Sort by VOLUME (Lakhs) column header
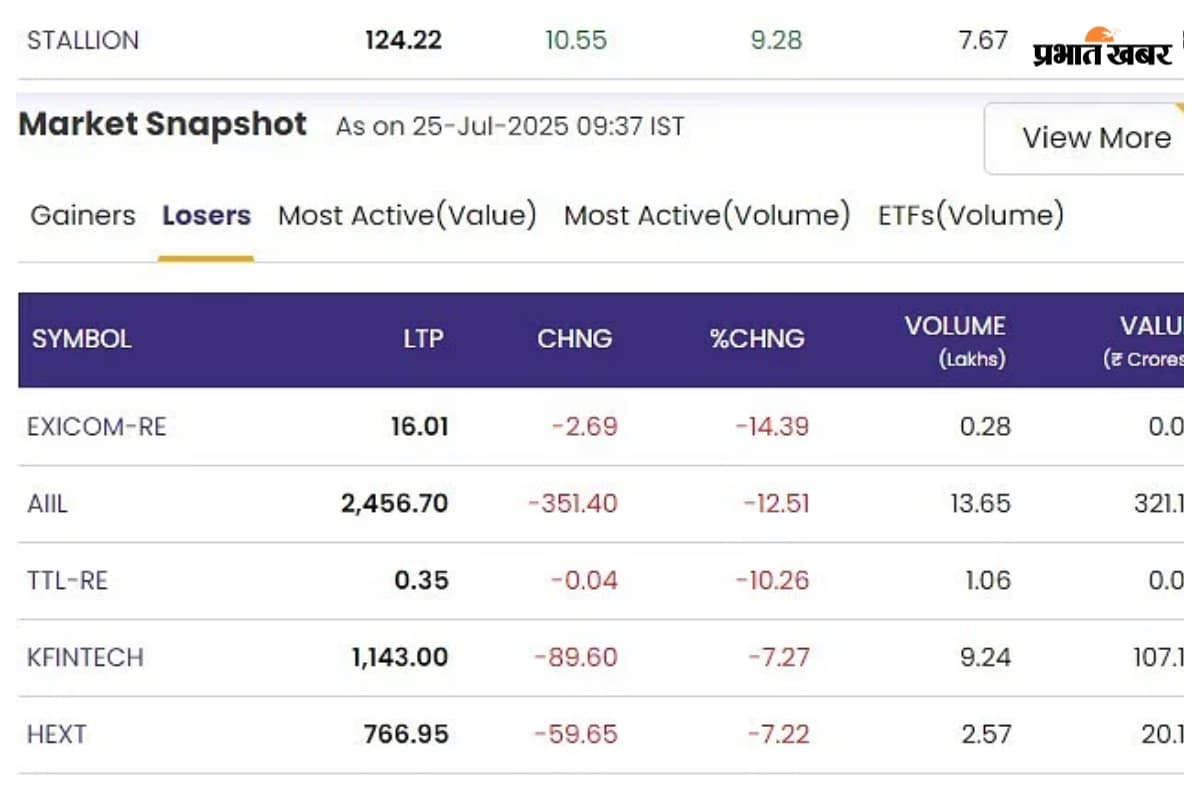This screenshot has width=1200, height=803. 955,340
